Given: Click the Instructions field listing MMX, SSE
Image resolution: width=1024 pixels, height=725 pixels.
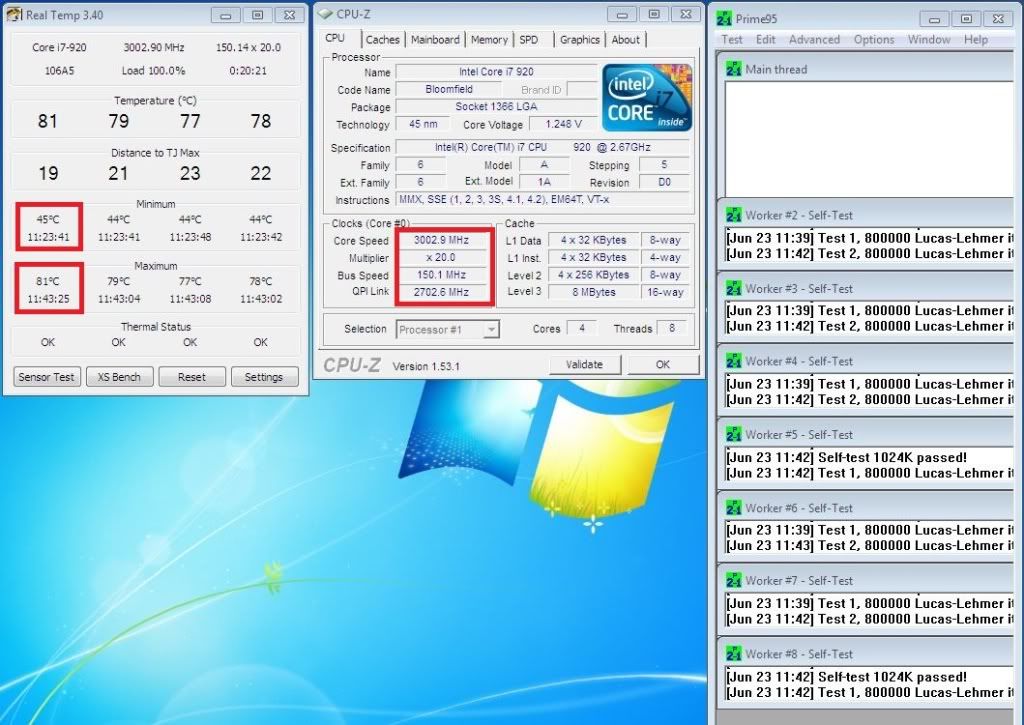Looking at the screenshot, I should 543,200.
